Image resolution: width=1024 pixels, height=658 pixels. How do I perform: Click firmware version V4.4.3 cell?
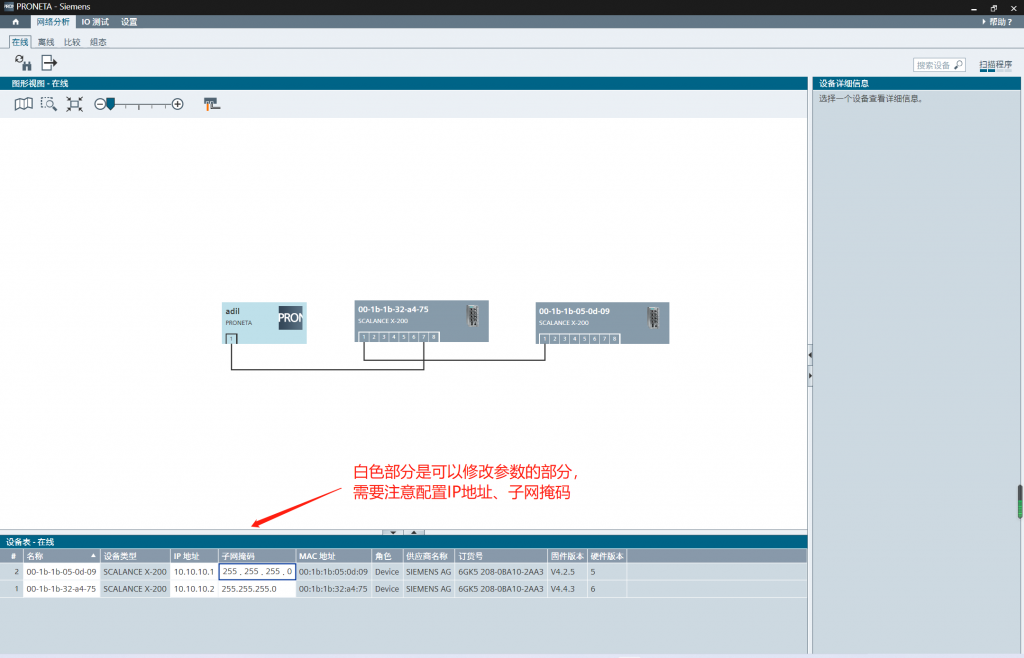tap(567, 589)
